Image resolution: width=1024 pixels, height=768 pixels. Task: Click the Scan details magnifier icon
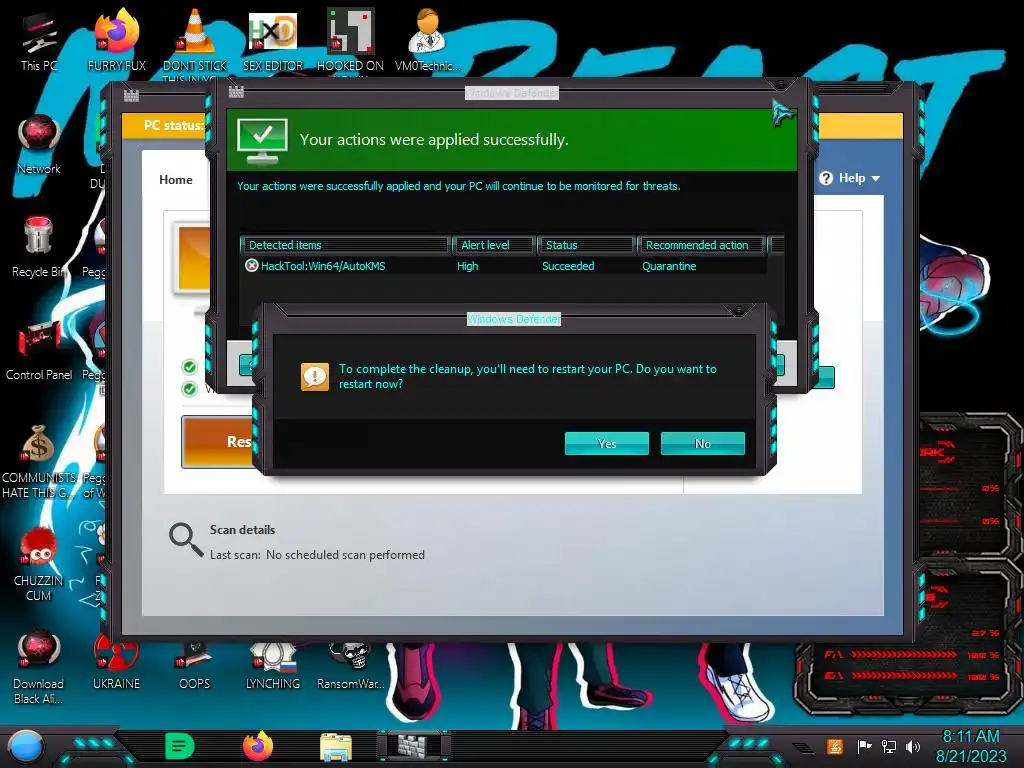[x=186, y=539]
